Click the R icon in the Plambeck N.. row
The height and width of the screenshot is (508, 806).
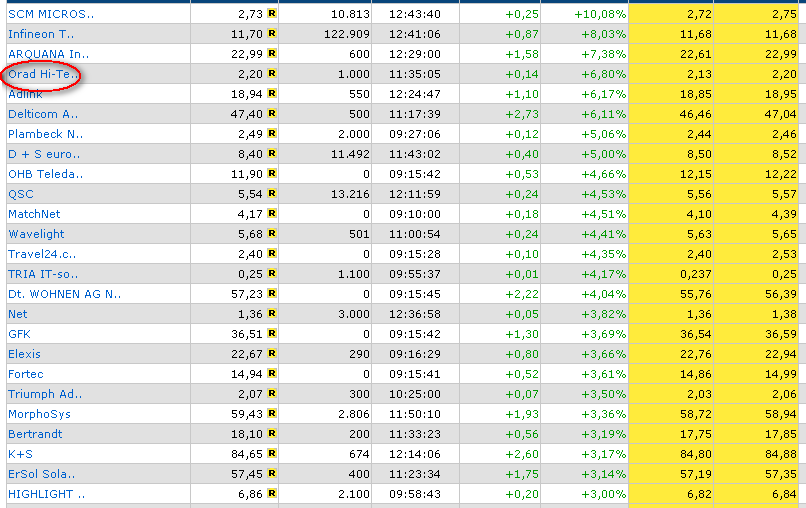(272, 134)
